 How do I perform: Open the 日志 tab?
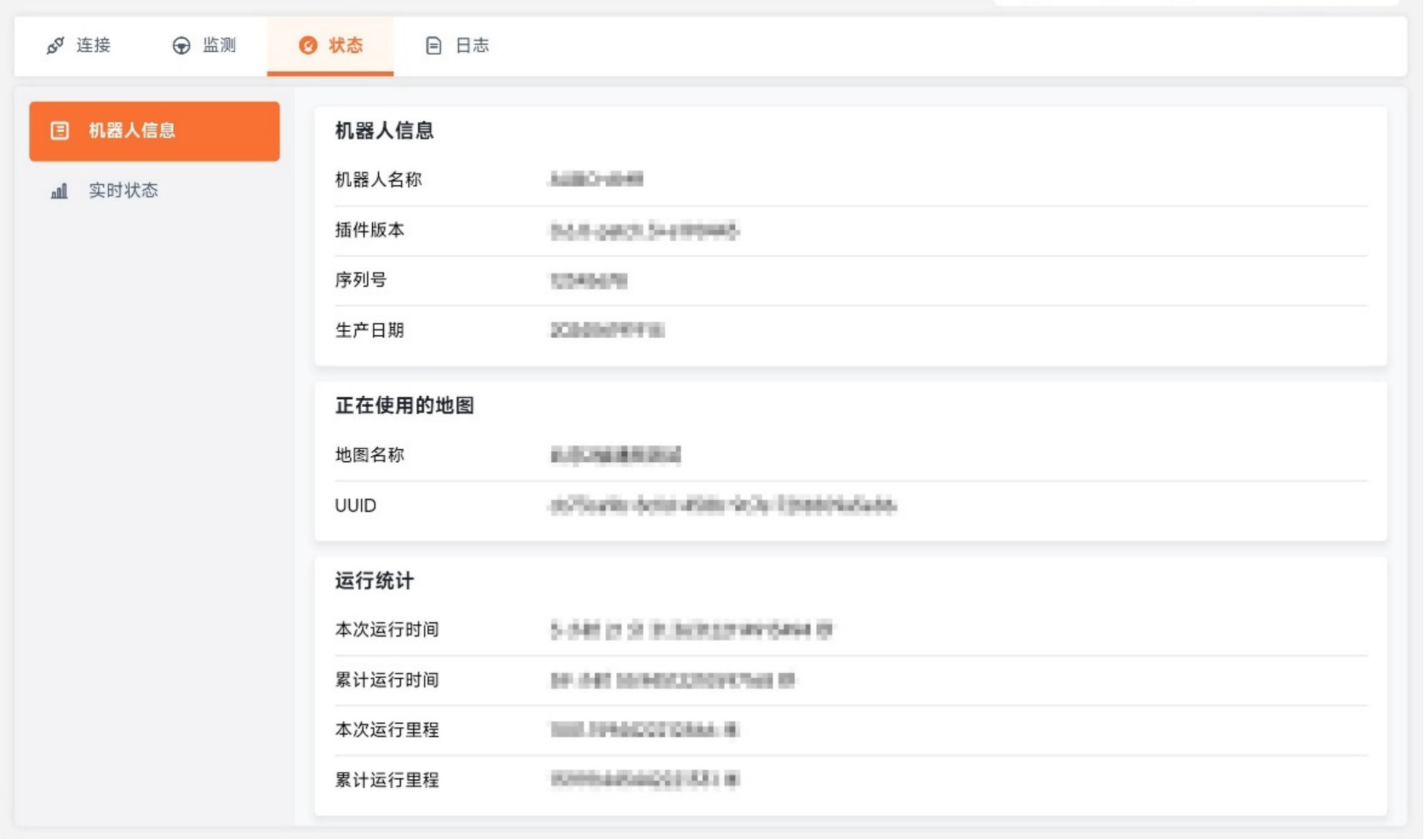(x=472, y=45)
